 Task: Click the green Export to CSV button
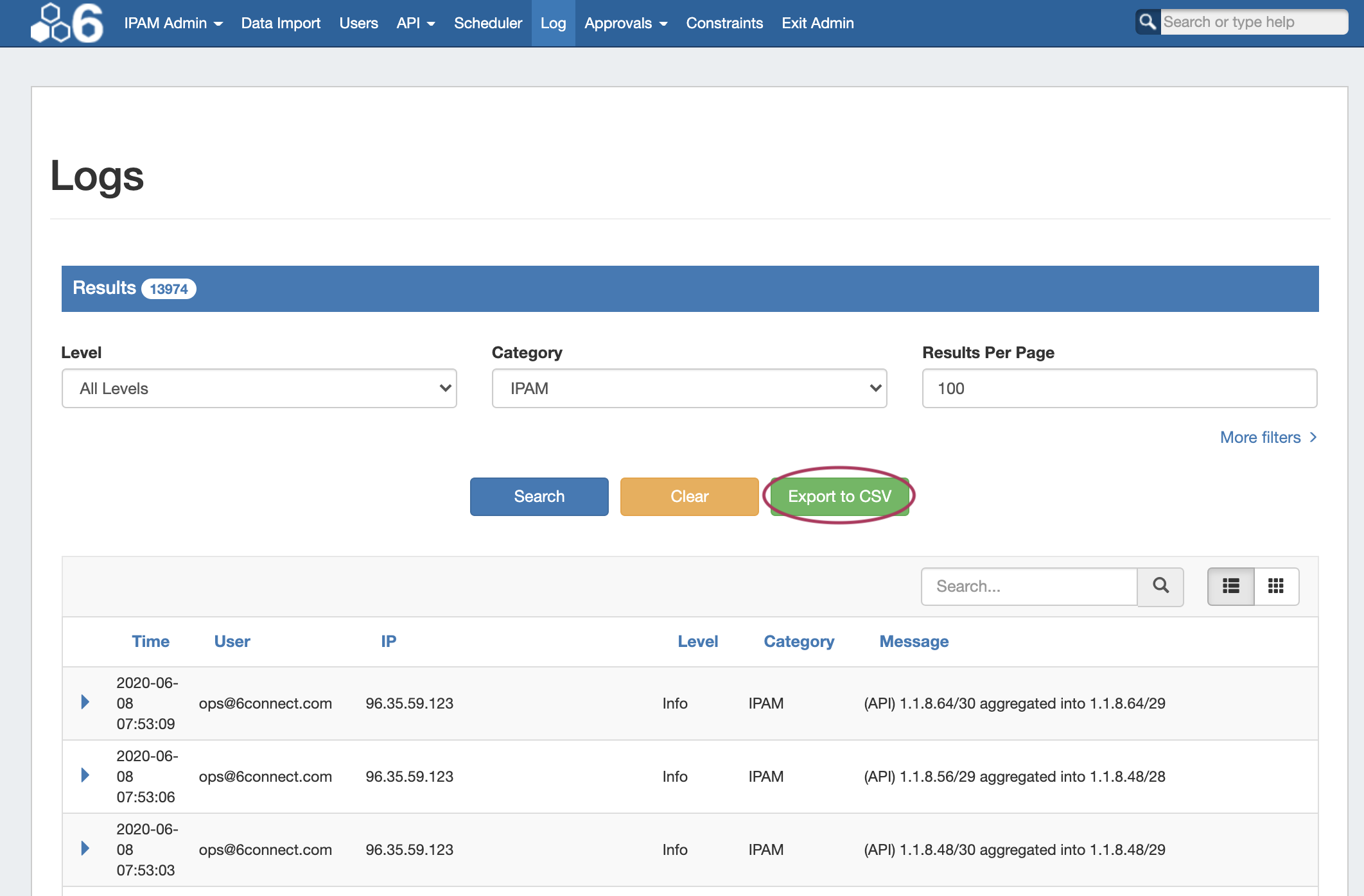(839, 496)
